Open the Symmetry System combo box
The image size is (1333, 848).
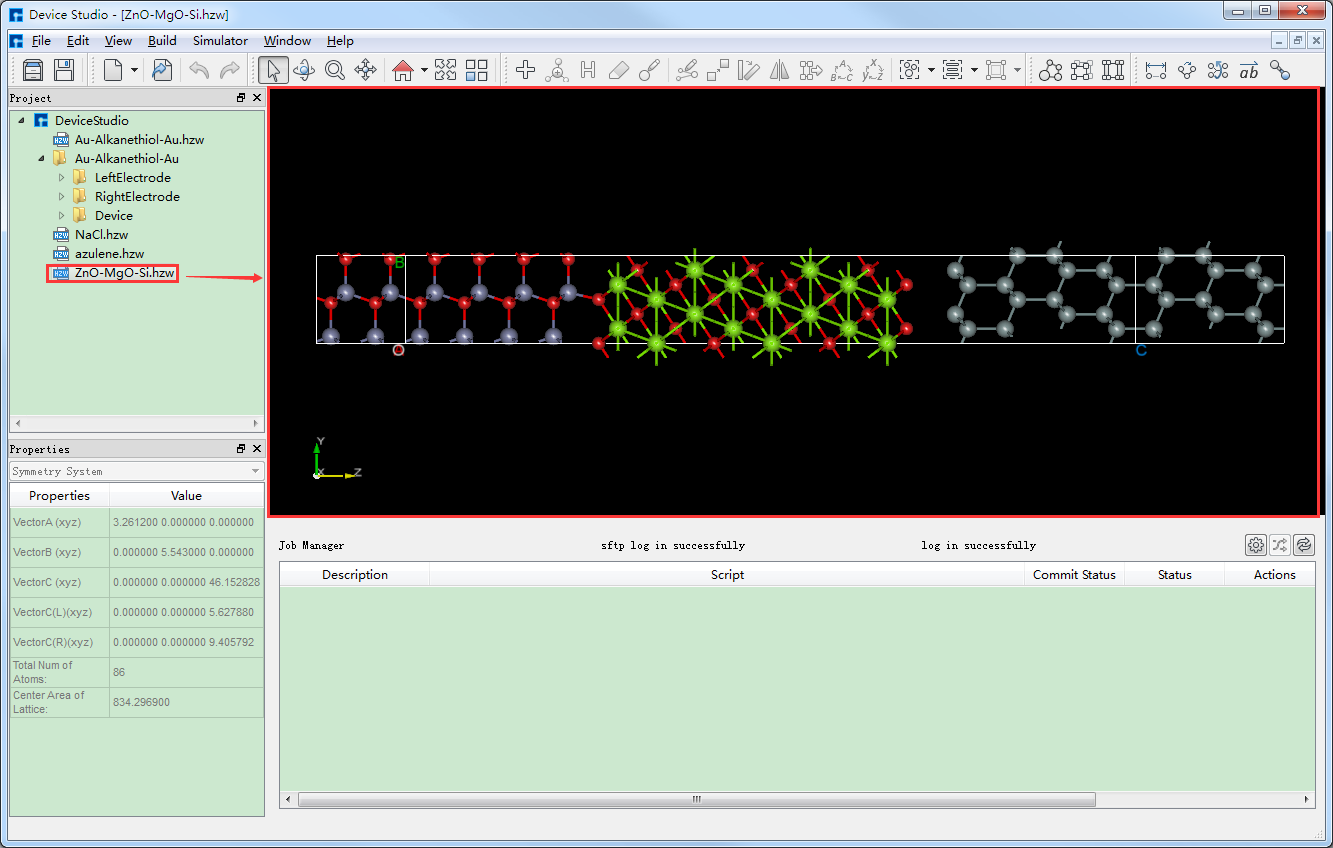click(136, 471)
